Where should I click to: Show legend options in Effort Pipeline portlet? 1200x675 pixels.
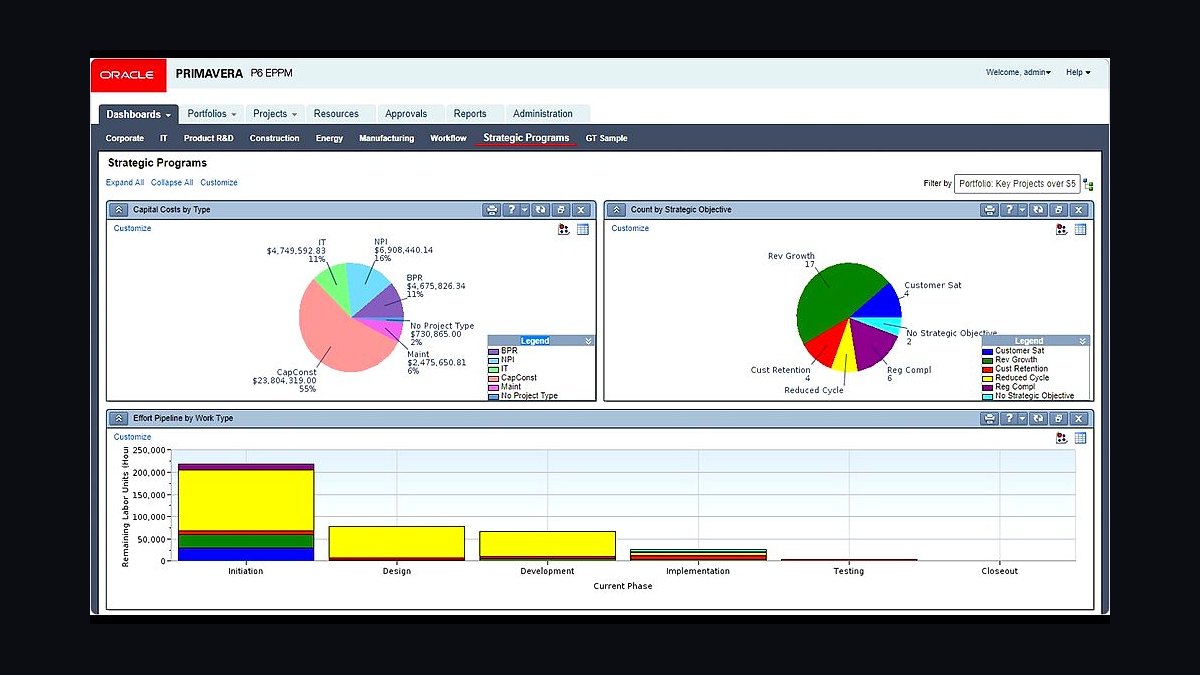click(x=1062, y=438)
